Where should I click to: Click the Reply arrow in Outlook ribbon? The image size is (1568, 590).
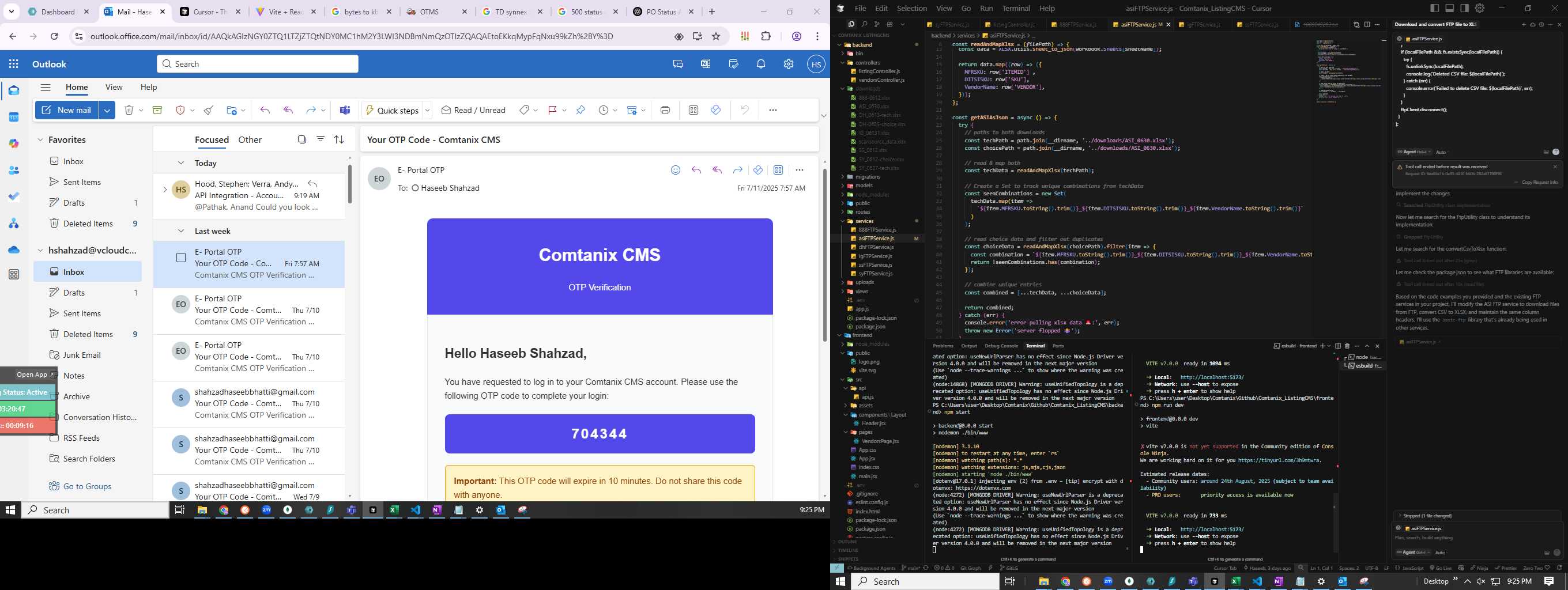(x=265, y=110)
